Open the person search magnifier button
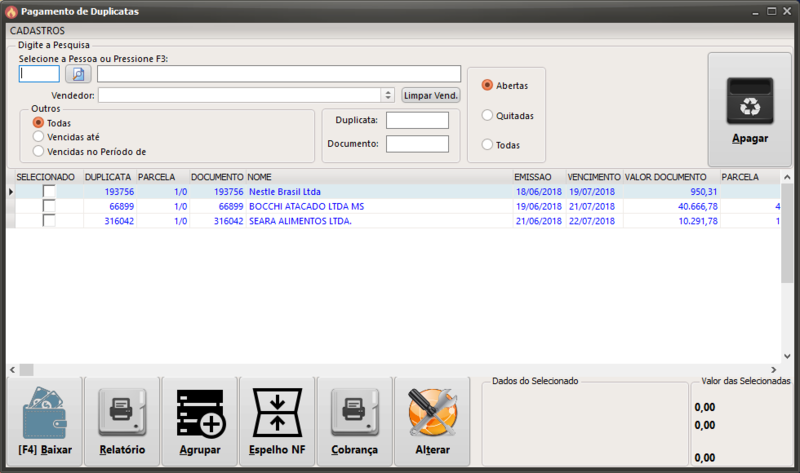Image resolution: width=800 pixels, height=473 pixels. [78, 74]
